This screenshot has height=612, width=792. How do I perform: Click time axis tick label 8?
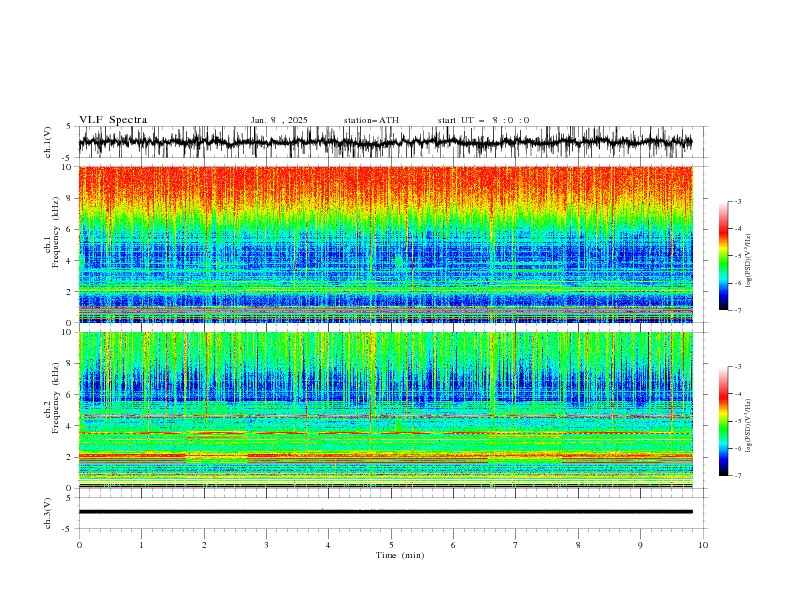[x=578, y=545]
